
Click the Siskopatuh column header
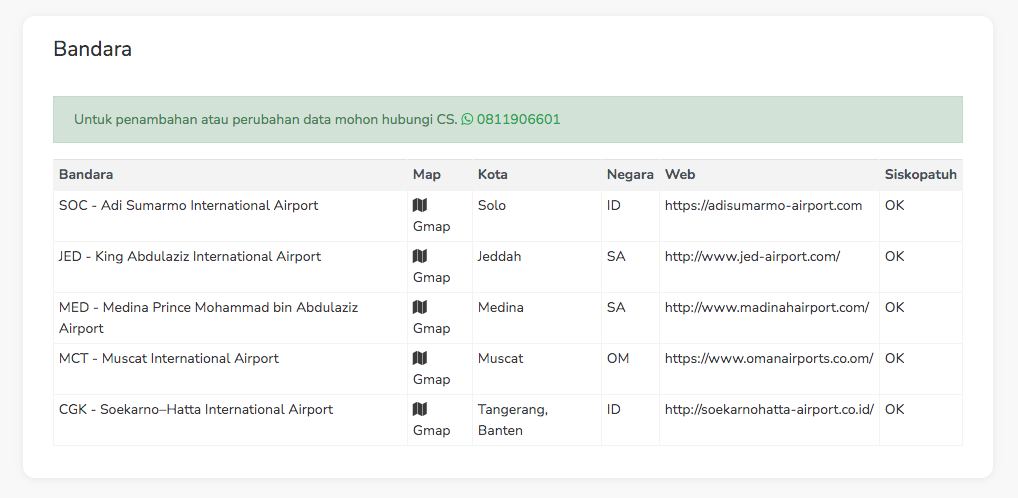pos(920,174)
